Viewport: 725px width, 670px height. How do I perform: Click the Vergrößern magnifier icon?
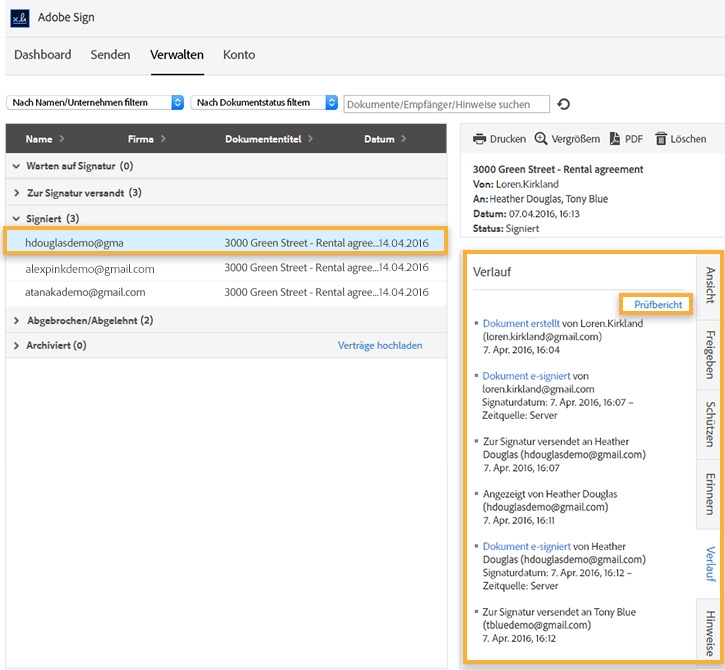pyautogui.click(x=541, y=139)
